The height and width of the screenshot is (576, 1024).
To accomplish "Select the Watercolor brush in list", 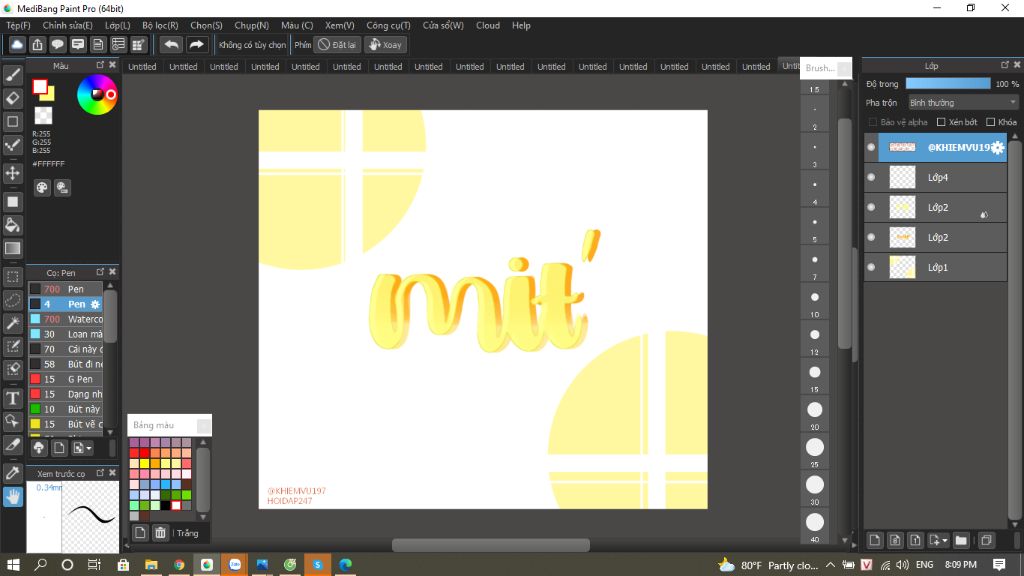I will click(x=66, y=319).
